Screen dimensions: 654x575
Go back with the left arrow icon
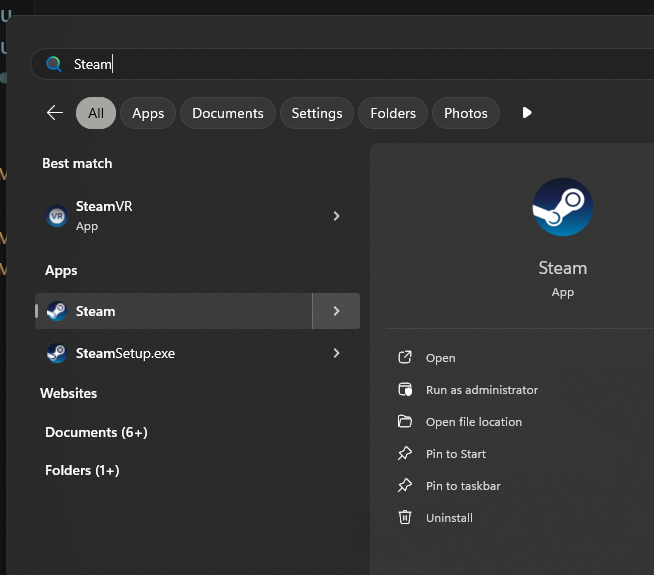(x=55, y=113)
